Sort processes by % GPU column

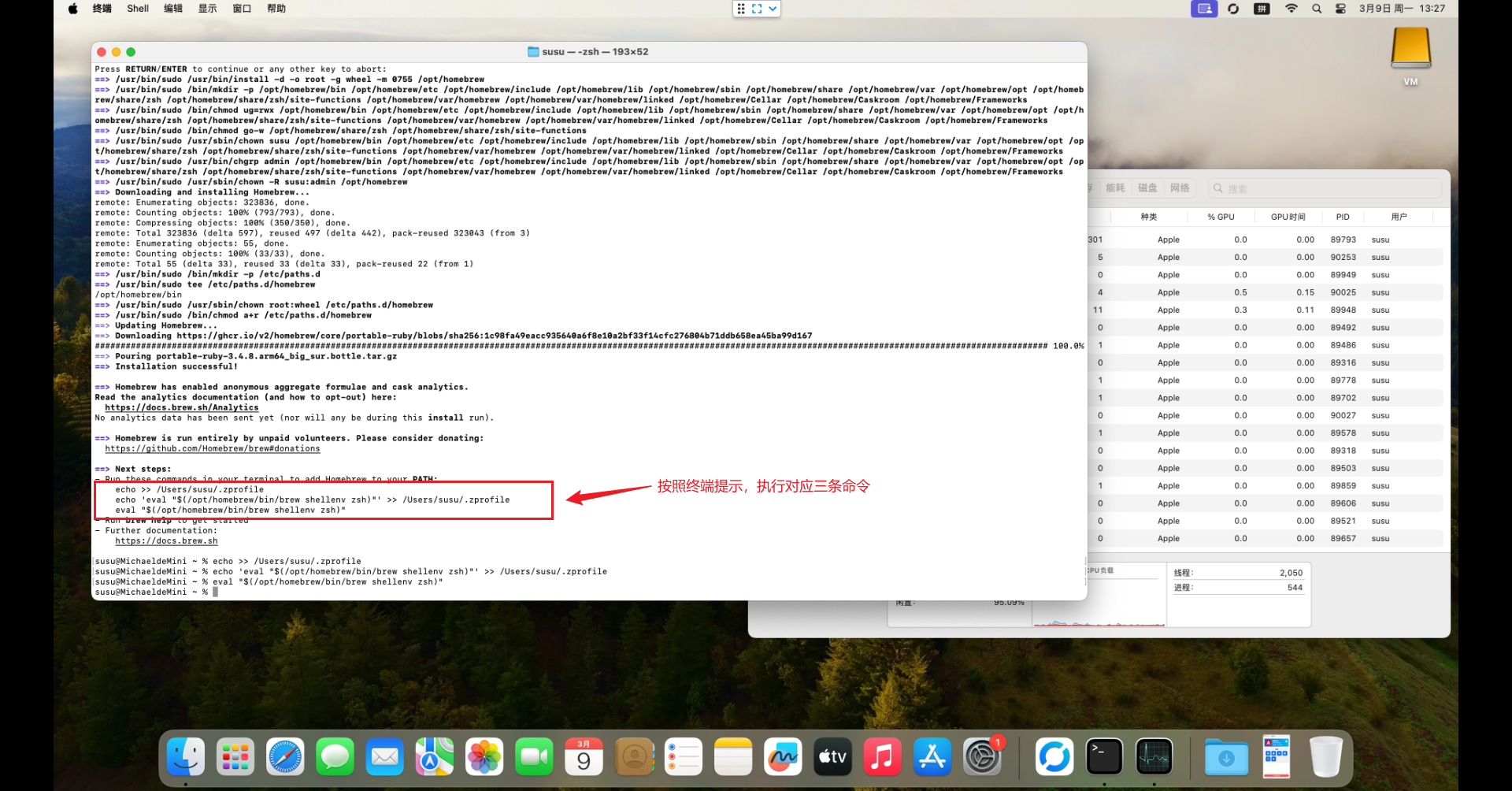1221,217
